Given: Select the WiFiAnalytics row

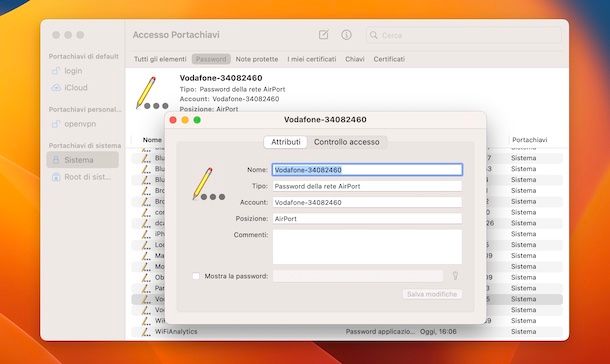Looking at the screenshot, I should pos(347,331).
